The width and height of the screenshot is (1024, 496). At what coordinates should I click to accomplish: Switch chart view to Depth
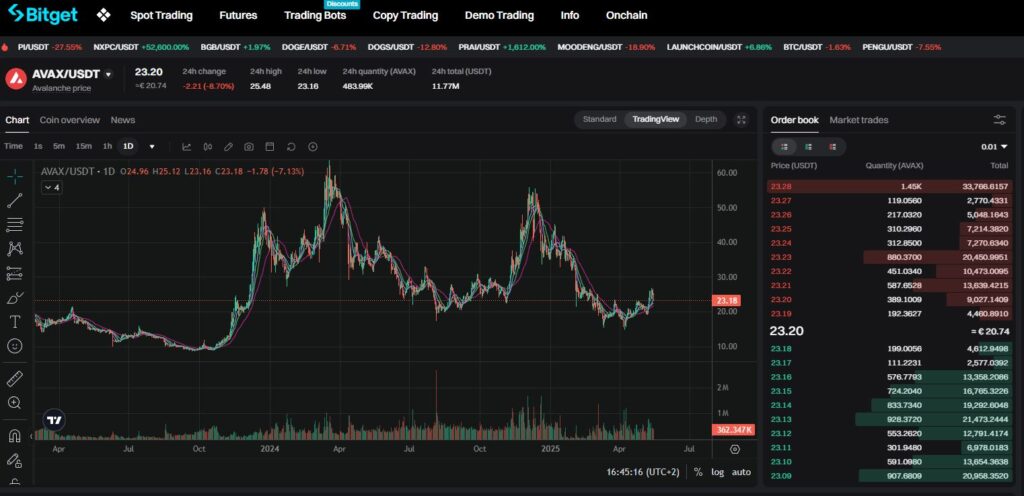click(706, 119)
